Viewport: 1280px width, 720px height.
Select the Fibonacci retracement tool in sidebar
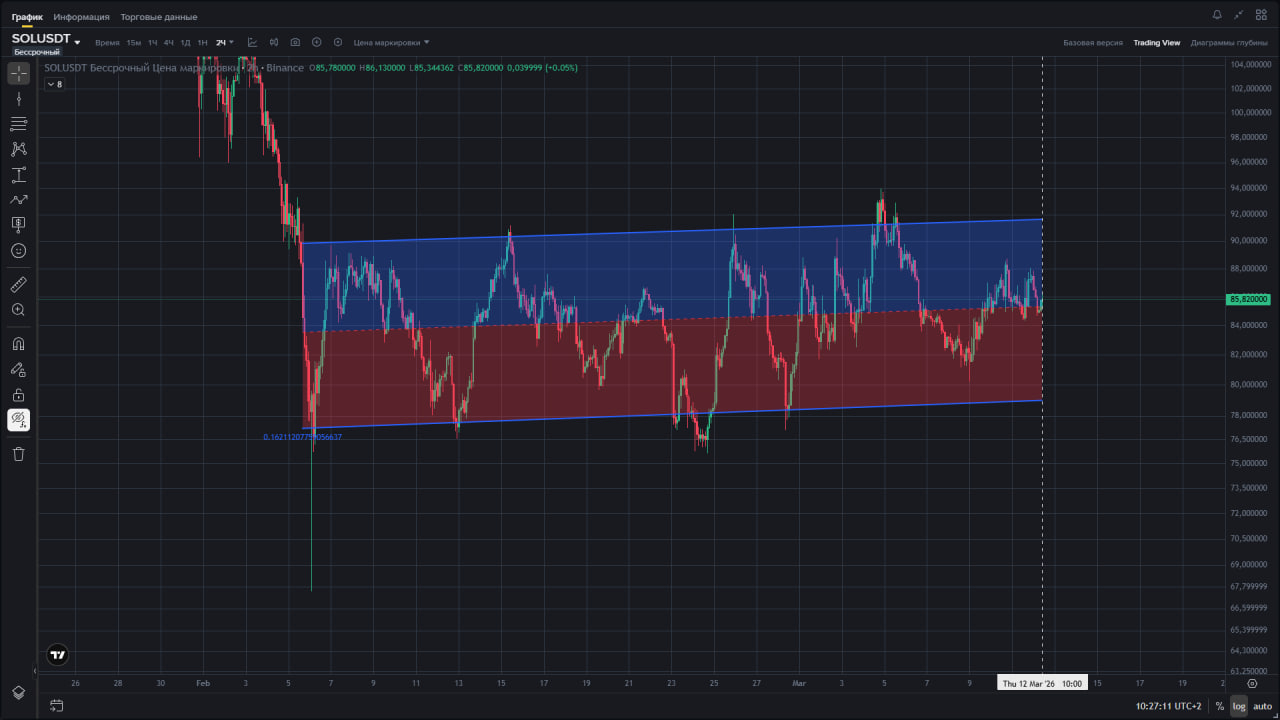(x=18, y=124)
